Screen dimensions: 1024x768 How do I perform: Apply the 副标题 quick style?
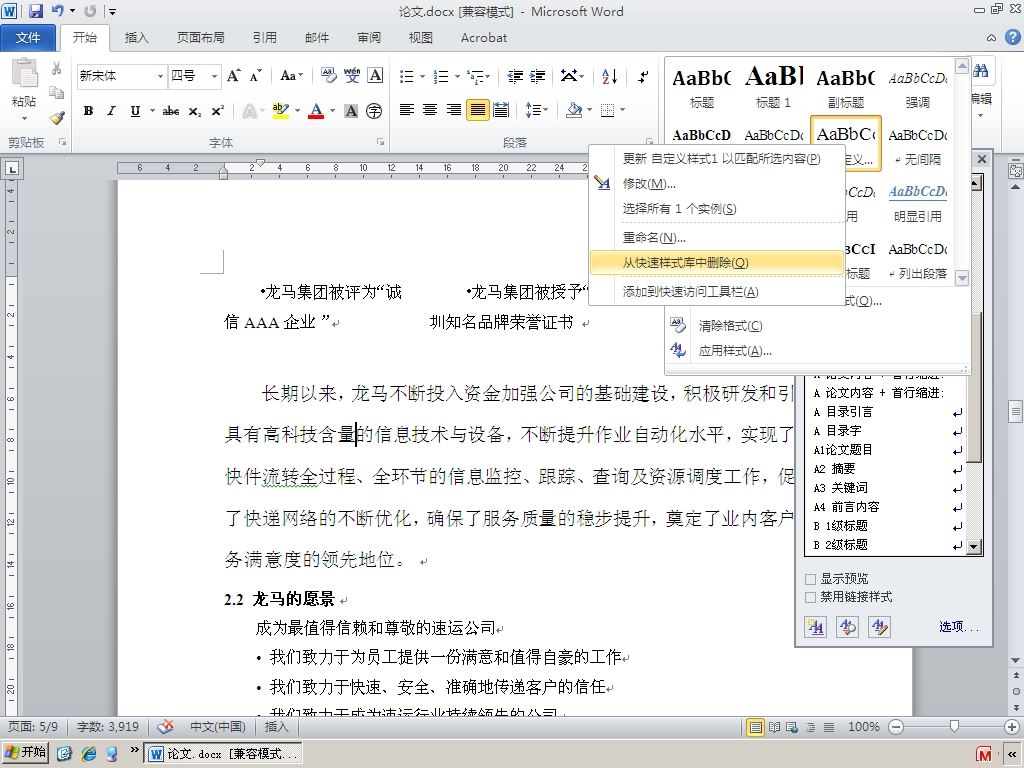[x=846, y=86]
